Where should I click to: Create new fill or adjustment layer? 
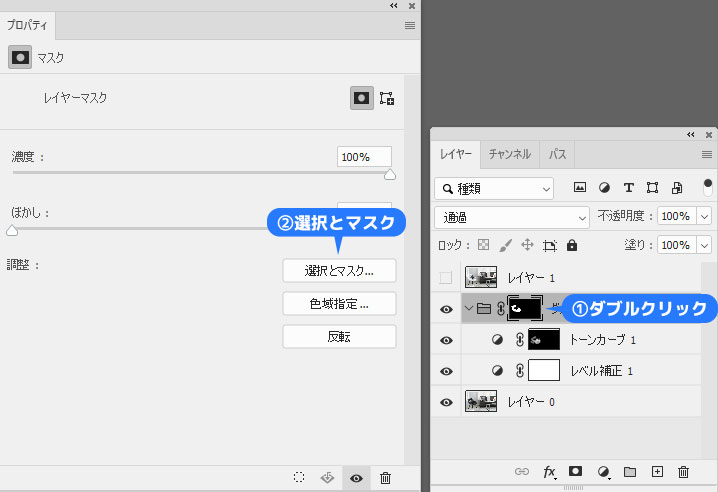pyautogui.click(x=604, y=472)
